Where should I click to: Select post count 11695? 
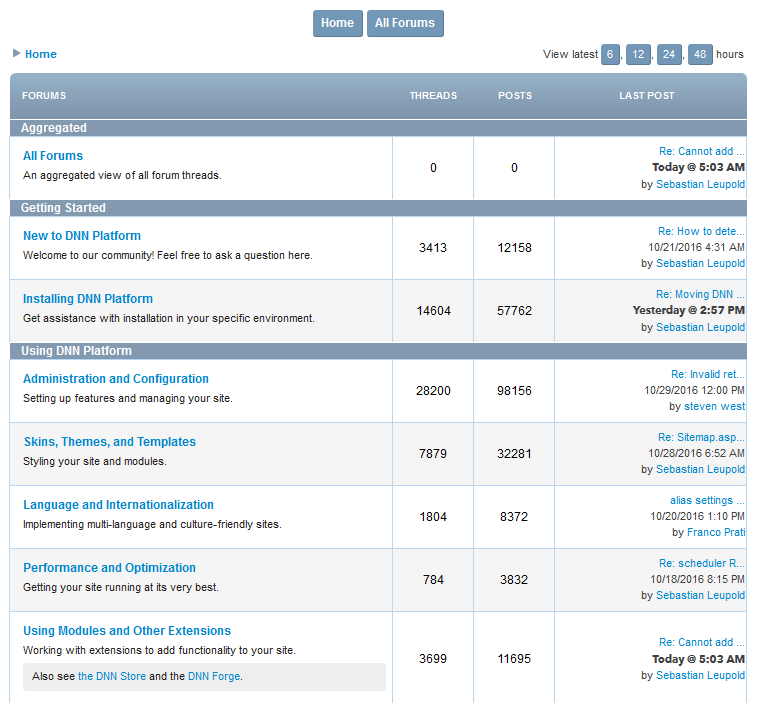514,659
